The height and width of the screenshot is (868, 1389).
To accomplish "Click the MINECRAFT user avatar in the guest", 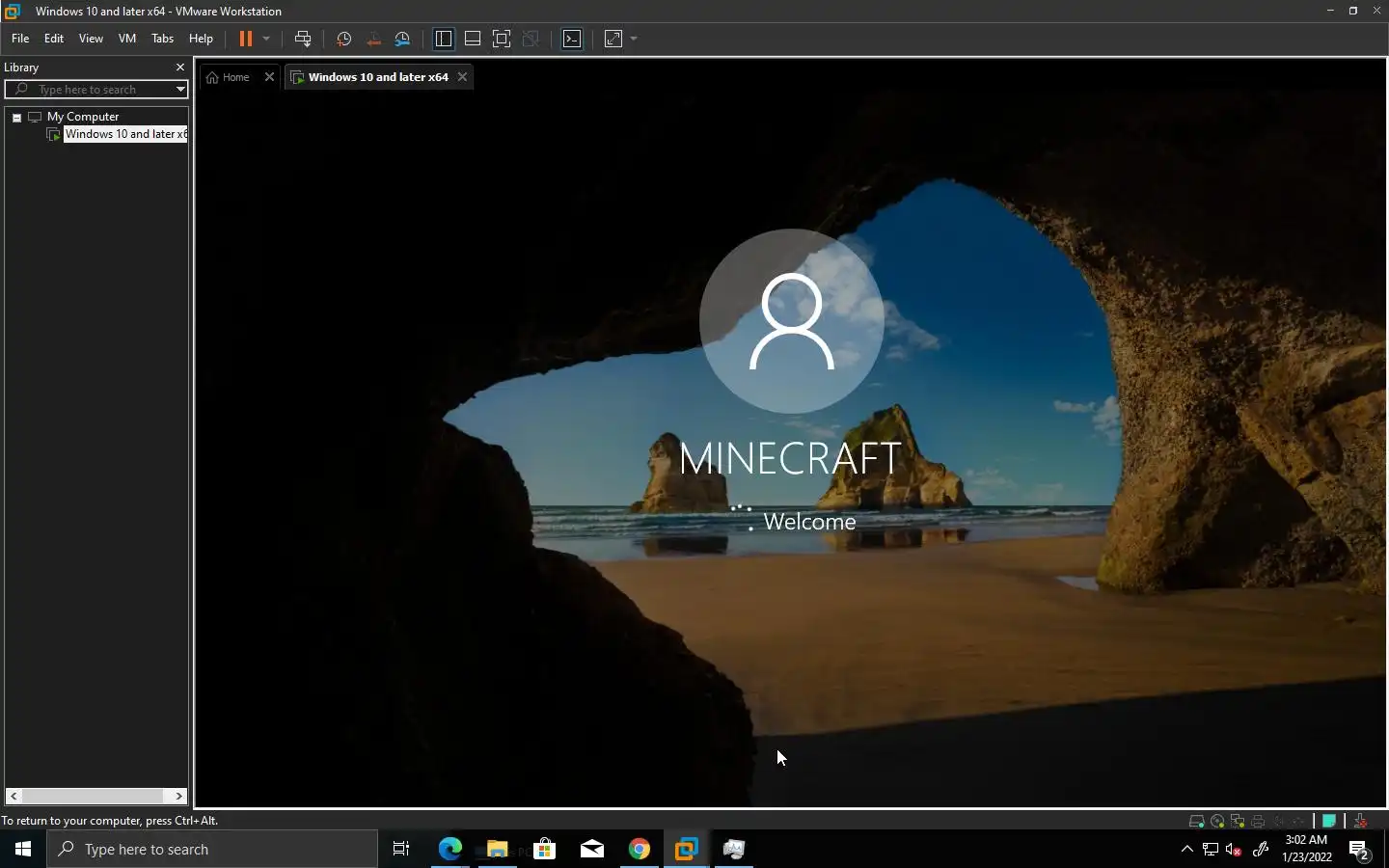I will [x=791, y=321].
